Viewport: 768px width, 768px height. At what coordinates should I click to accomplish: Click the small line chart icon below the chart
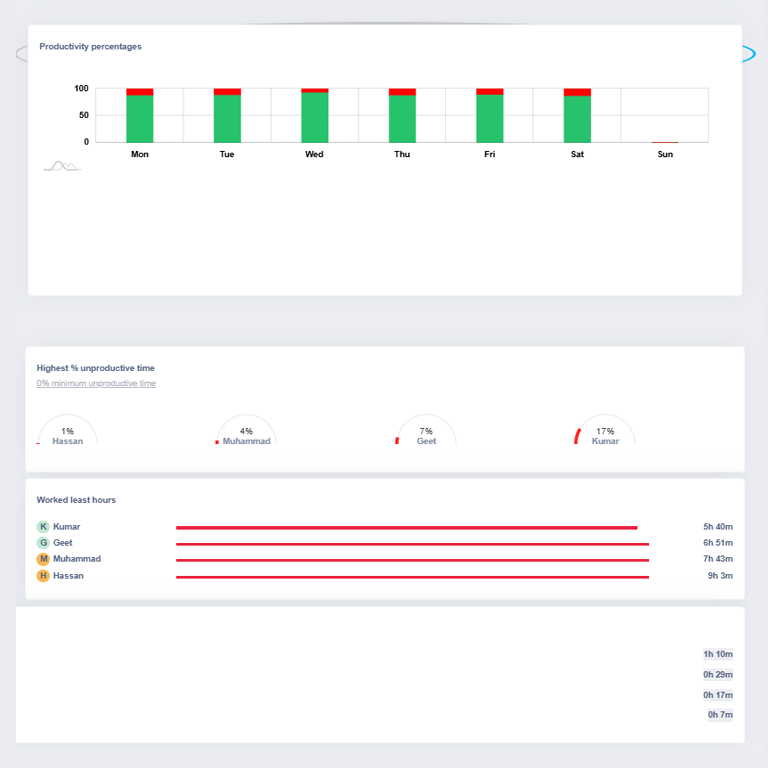point(62,166)
